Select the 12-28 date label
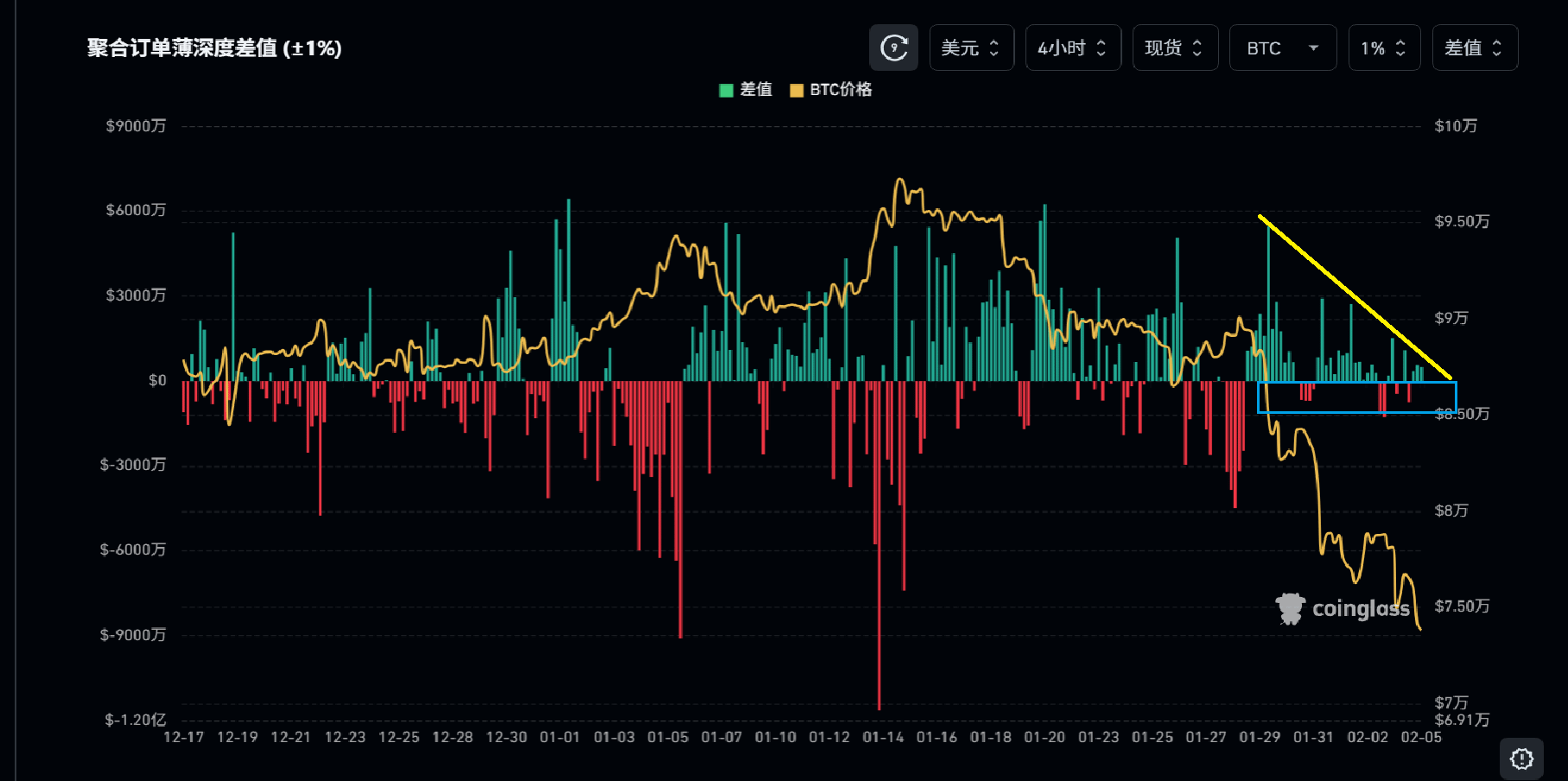 pos(453,737)
